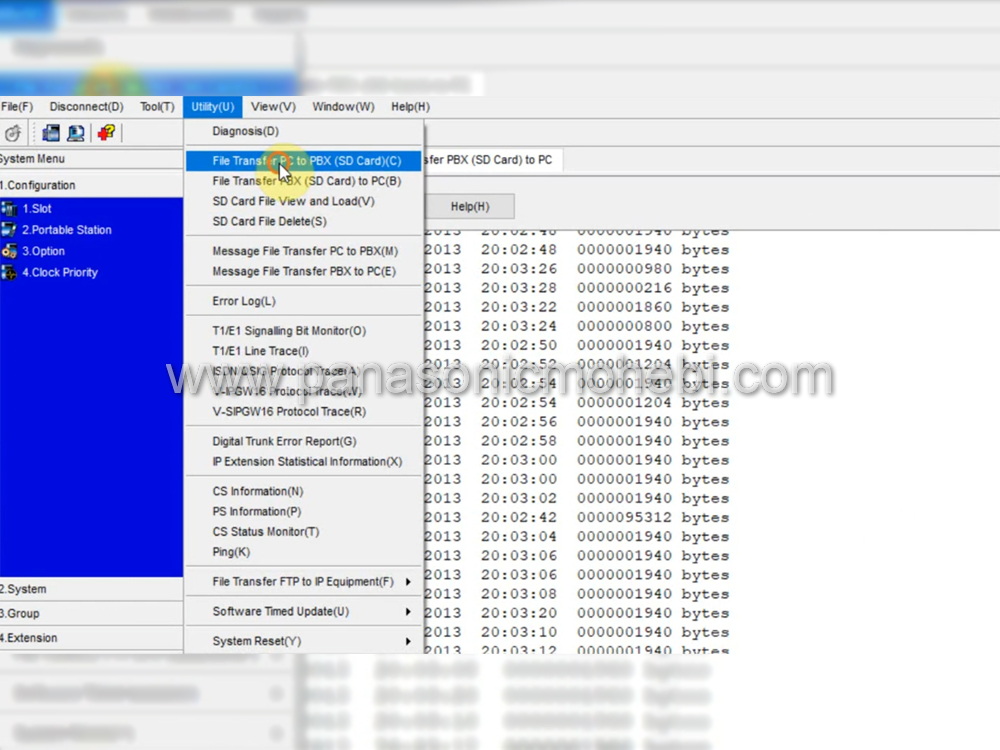1000x750 pixels.
Task: Open the Error Log menu entry
Action: [x=244, y=301]
